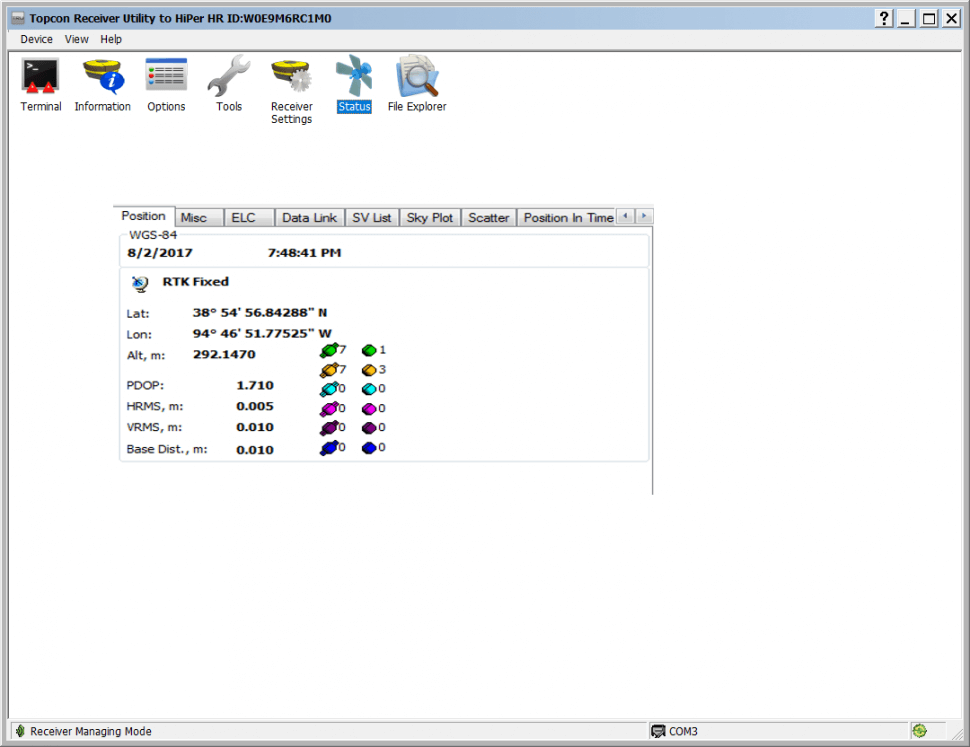Click the VRMS, m: label

pyautogui.click(x=154, y=427)
